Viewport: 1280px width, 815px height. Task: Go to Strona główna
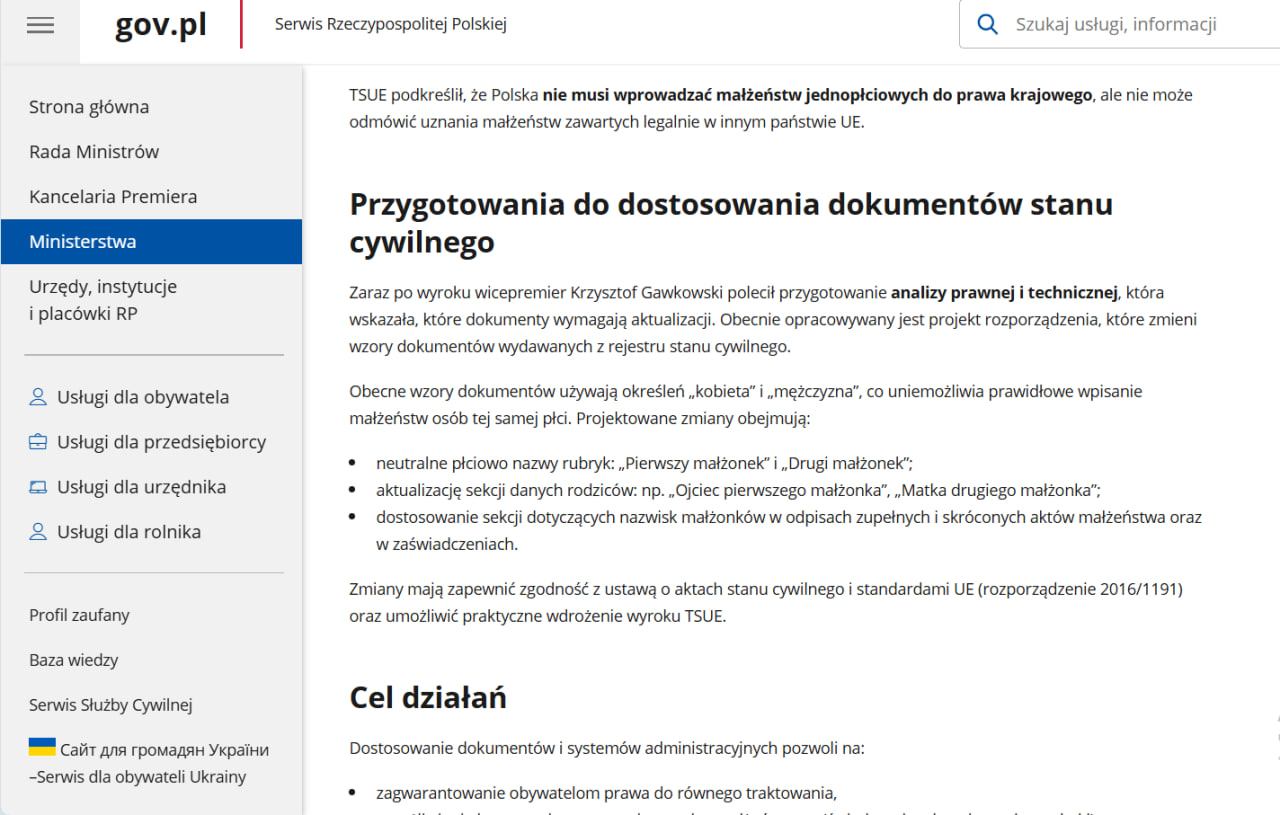89,107
